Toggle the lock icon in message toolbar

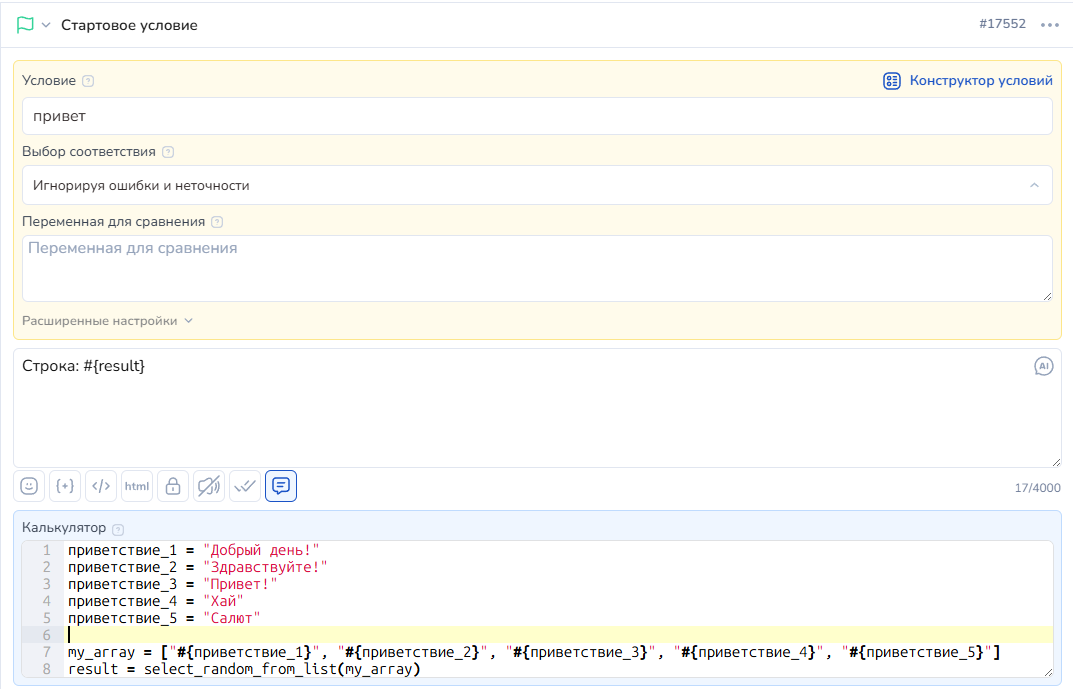click(x=173, y=486)
